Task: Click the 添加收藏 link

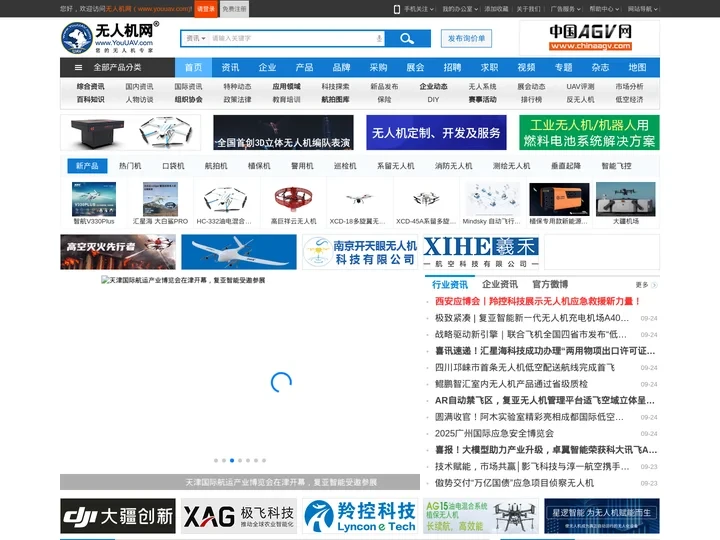Action: 496,9
